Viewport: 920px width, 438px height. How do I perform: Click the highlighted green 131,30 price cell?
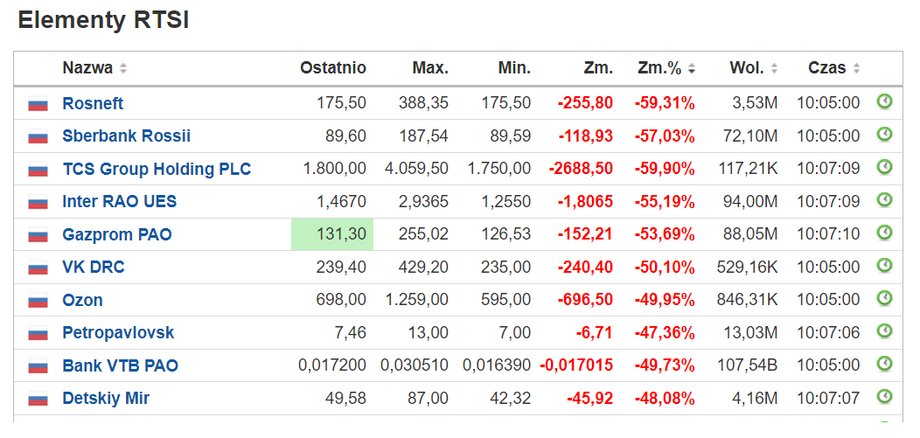point(332,234)
